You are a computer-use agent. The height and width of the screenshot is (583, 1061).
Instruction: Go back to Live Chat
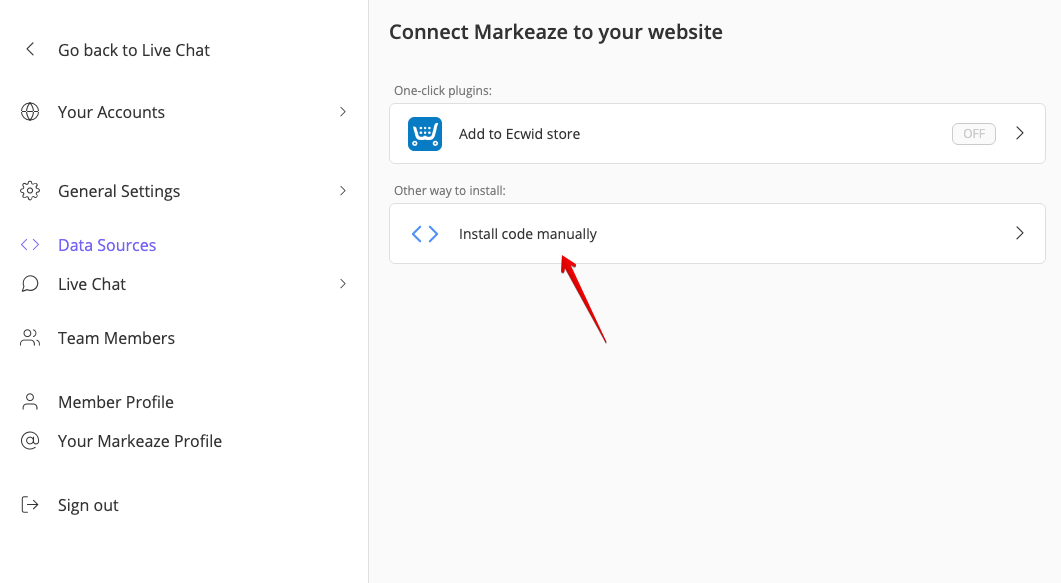[x=134, y=50]
